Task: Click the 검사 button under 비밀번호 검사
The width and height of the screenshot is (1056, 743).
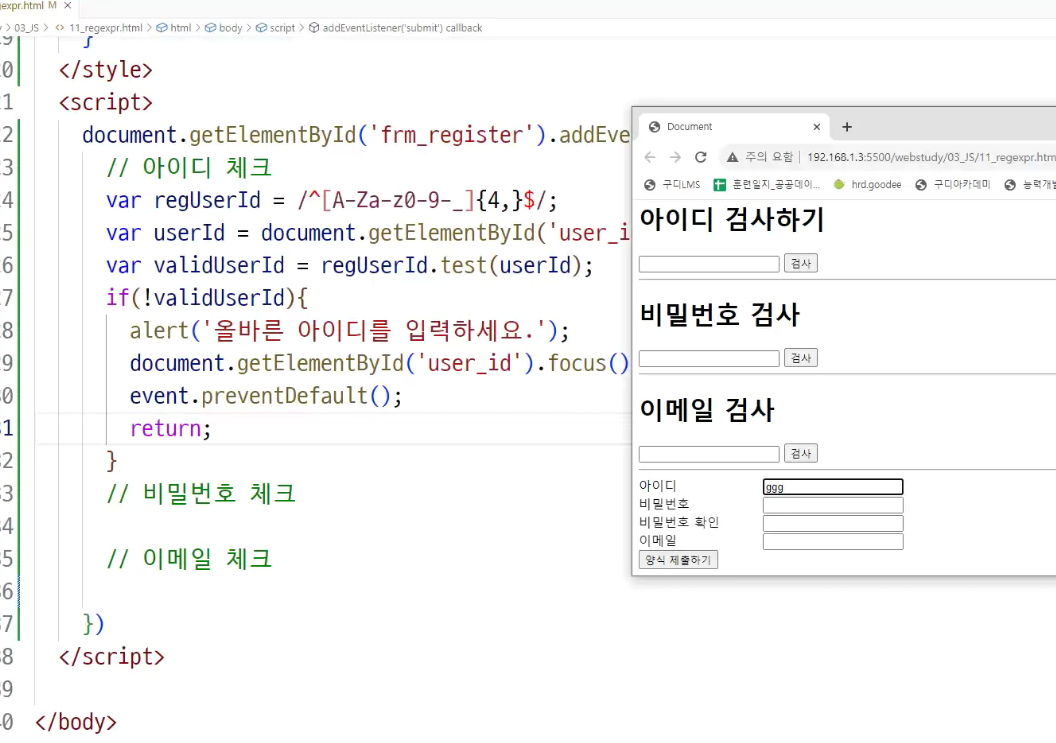Action: pos(801,358)
